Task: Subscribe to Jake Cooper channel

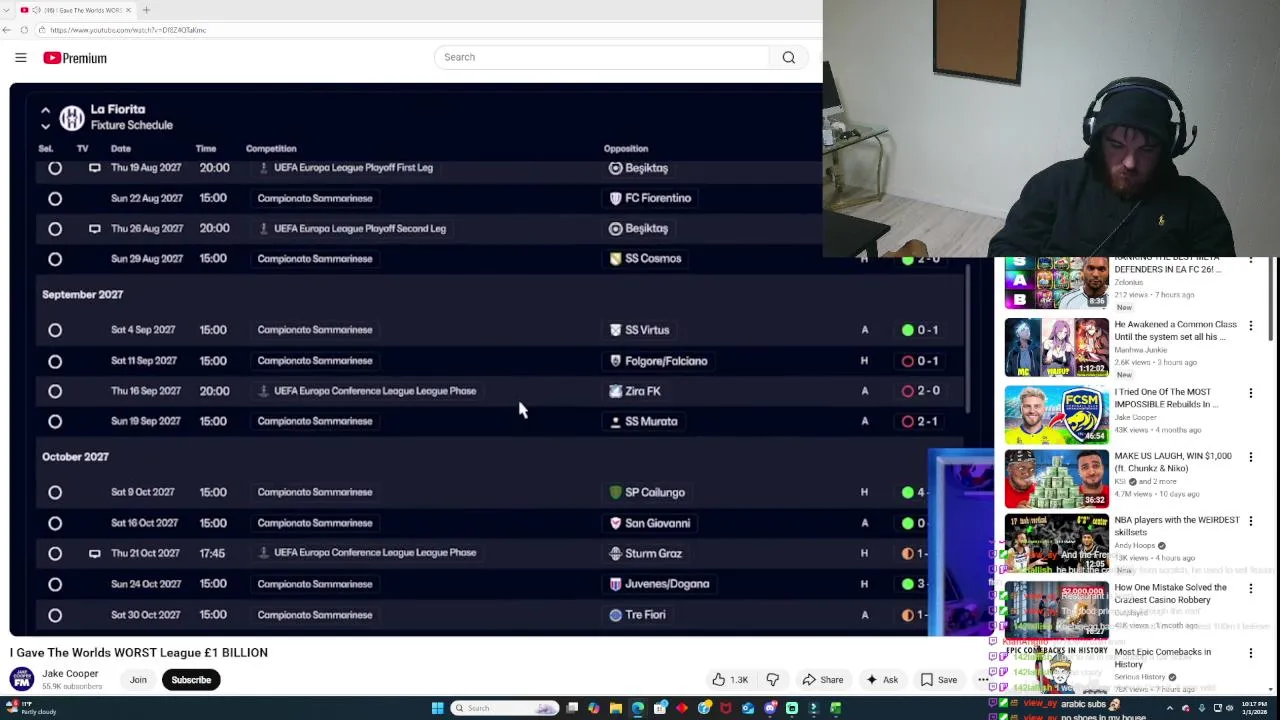Action: tap(191, 680)
